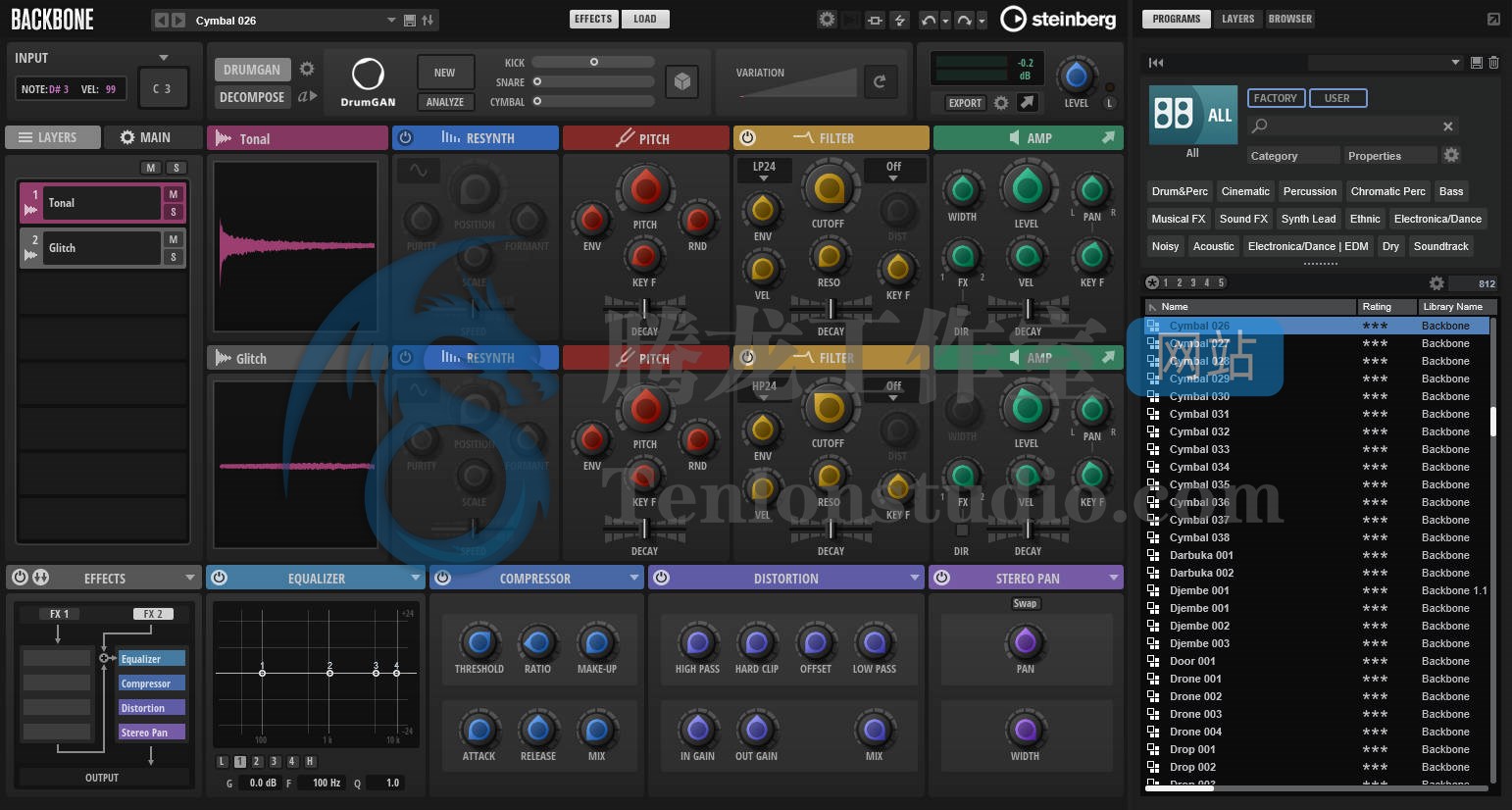Open the Tonal distortion Off dropdown
This screenshot has width=1512, height=810.
(x=893, y=171)
